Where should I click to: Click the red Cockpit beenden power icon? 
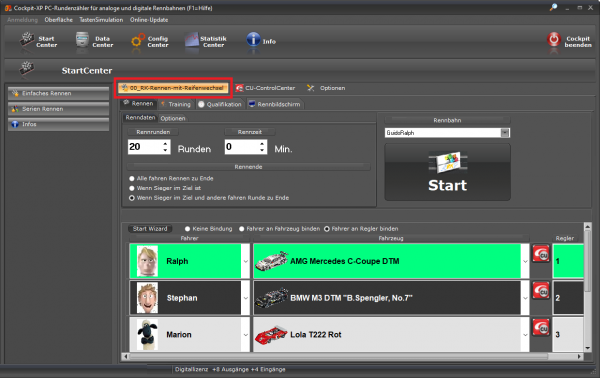click(553, 39)
